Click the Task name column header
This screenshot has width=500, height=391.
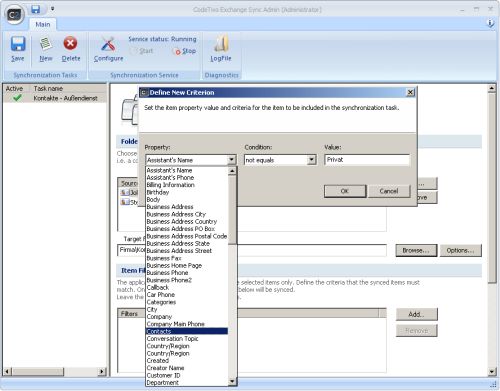click(x=69, y=88)
